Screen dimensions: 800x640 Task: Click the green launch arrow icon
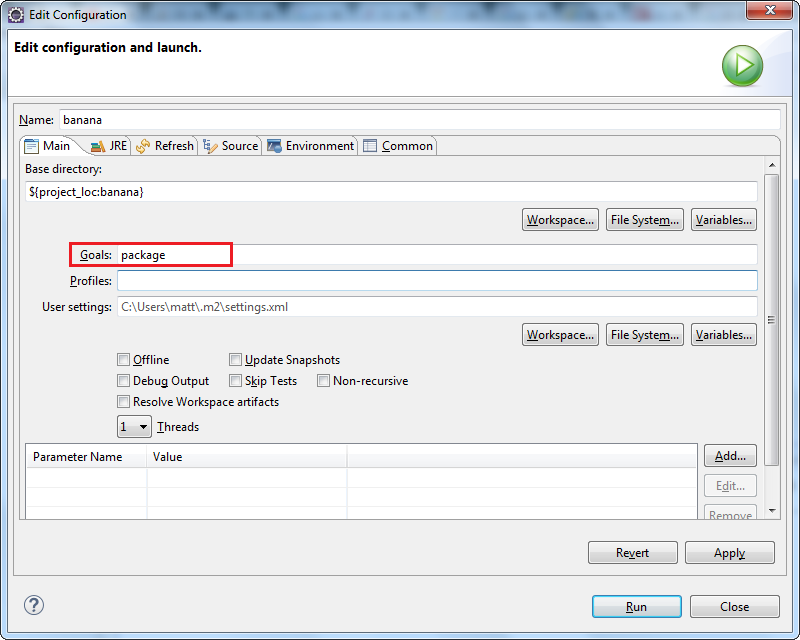tap(742, 66)
